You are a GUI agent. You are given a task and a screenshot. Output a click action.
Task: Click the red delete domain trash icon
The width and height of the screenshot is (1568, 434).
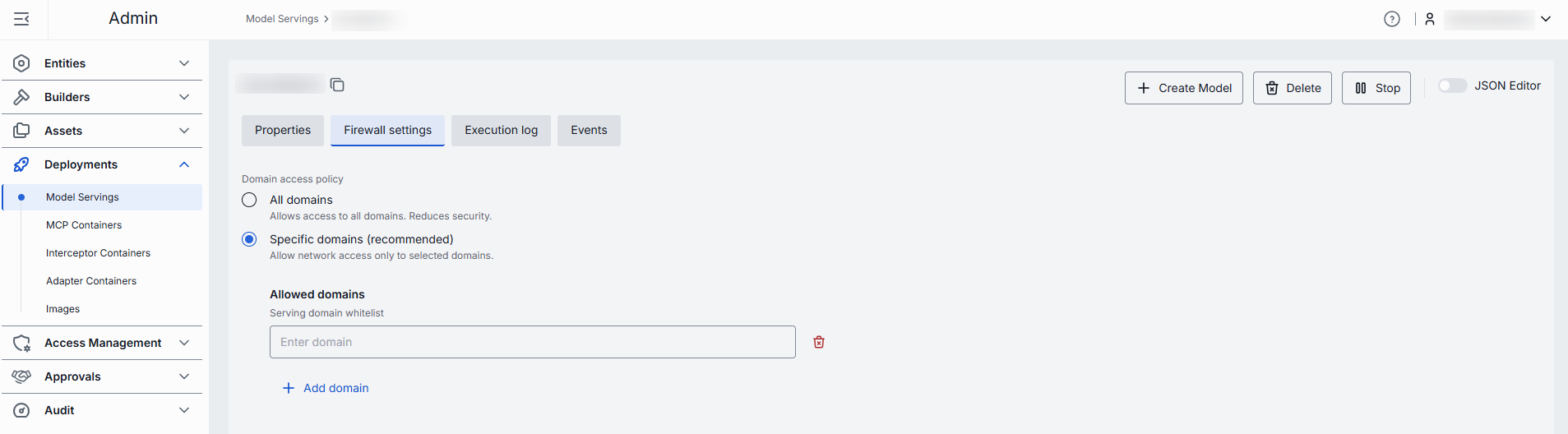coord(819,342)
